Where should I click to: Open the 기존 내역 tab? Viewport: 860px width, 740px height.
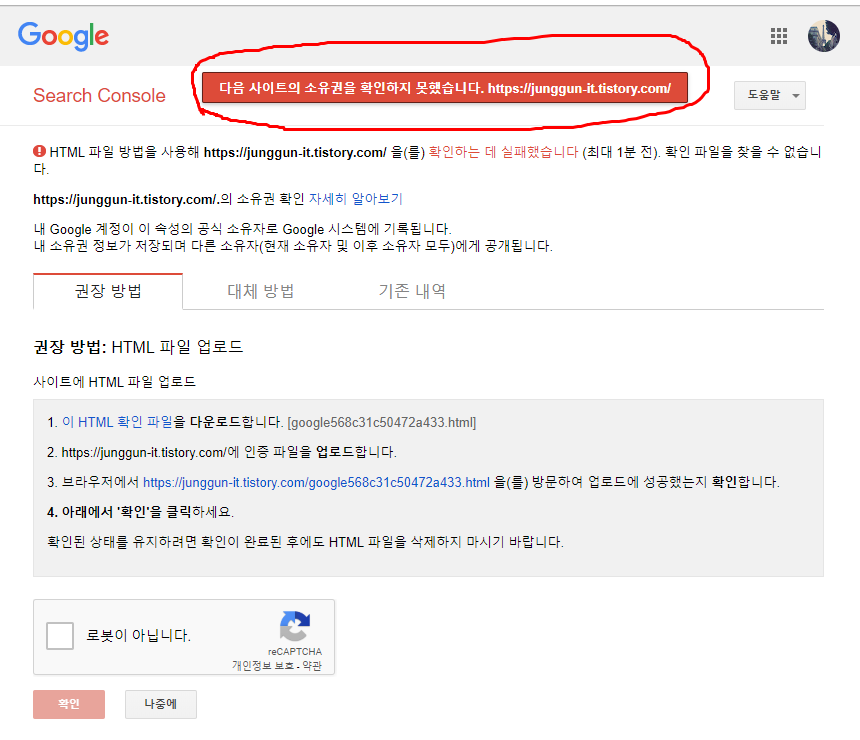(412, 291)
